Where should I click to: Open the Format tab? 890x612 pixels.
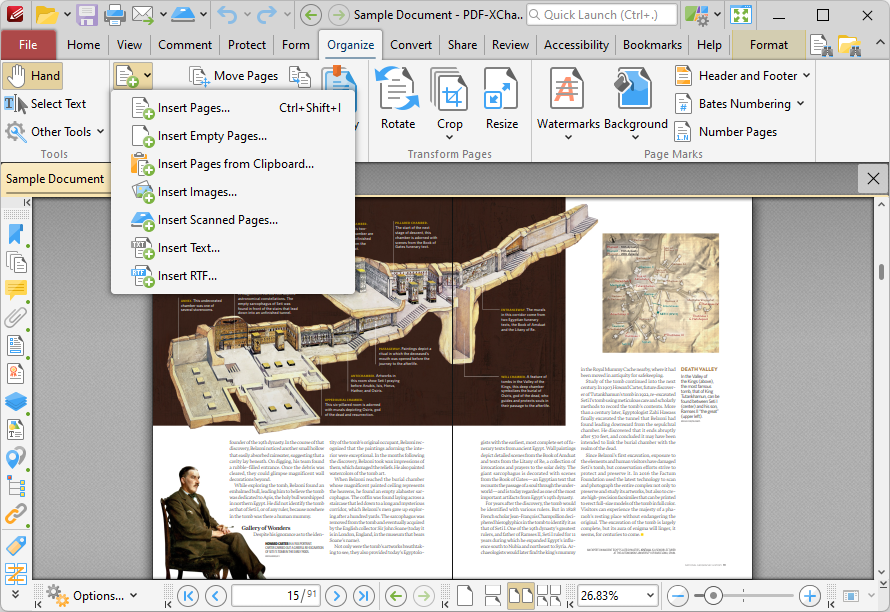[x=769, y=45]
